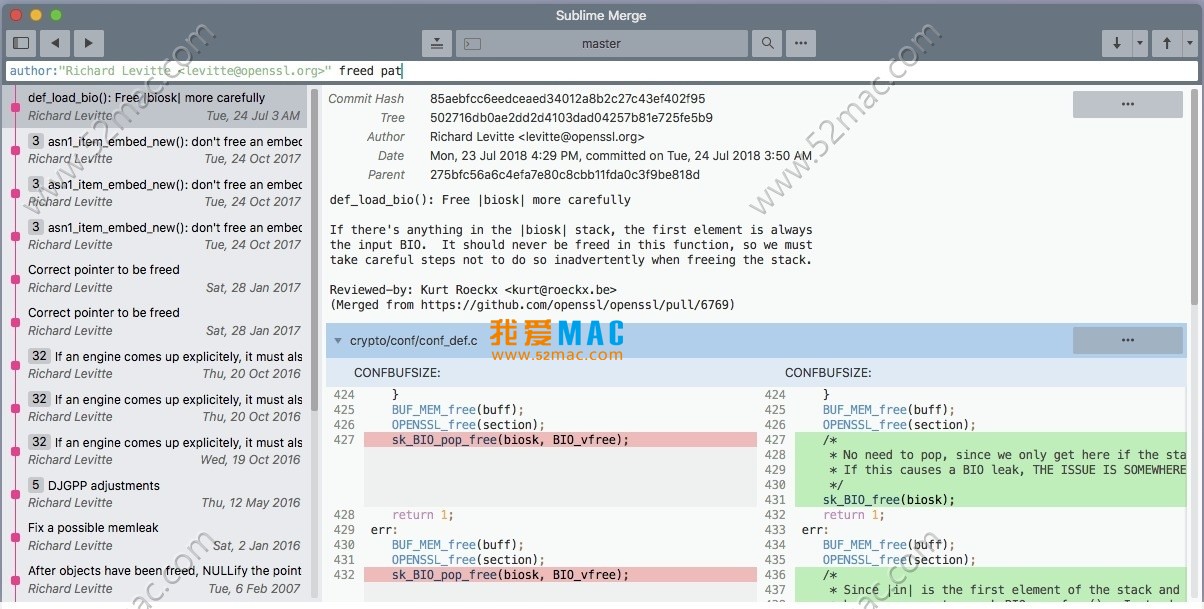Select 'After objects have been freed' commit
This screenshot has width=1204, height=609.
point(154,579)
